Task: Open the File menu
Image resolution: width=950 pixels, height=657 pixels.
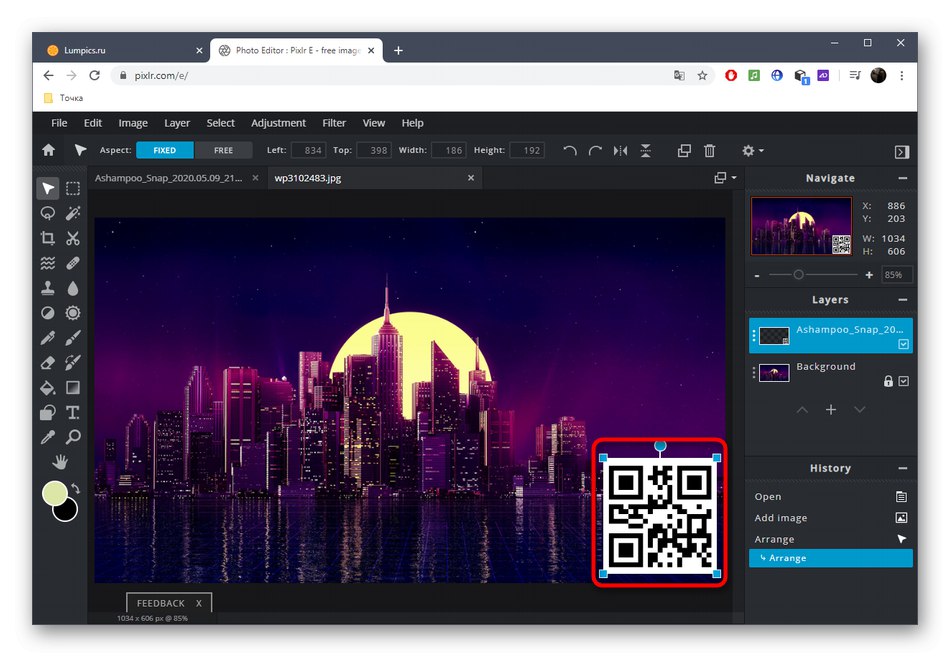Action: pos(59,123)
